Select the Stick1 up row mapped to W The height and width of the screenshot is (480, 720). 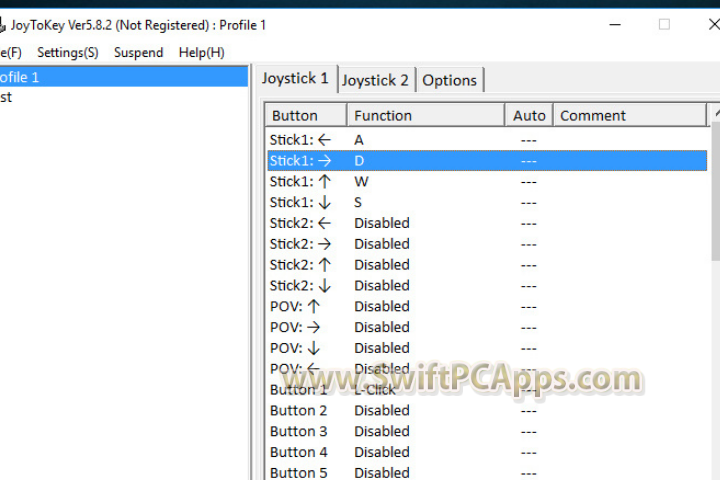pyautogui.click(x=487, y=181)
